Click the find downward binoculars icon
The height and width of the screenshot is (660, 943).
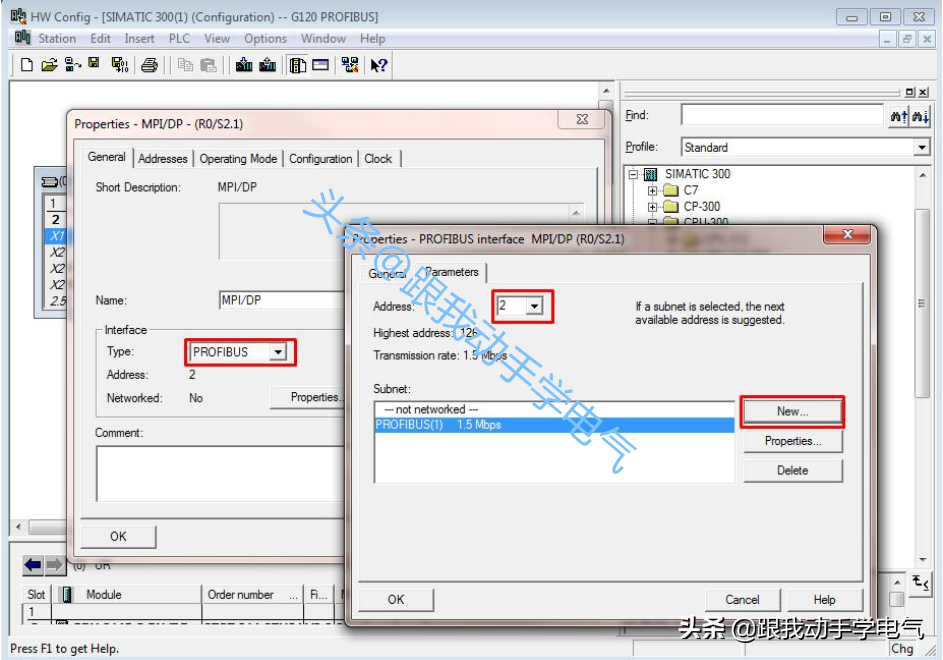coord(921,117)
